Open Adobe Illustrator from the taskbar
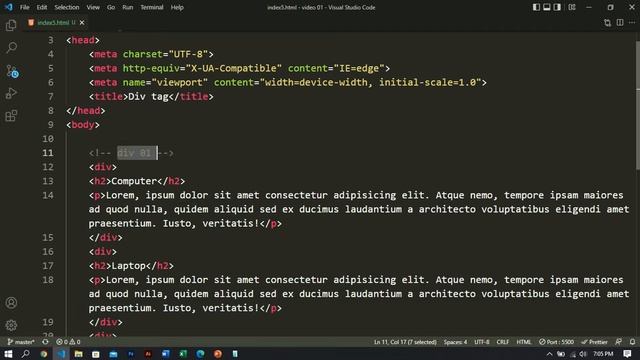This screenshot has height=360, width=640. point(148,353)
